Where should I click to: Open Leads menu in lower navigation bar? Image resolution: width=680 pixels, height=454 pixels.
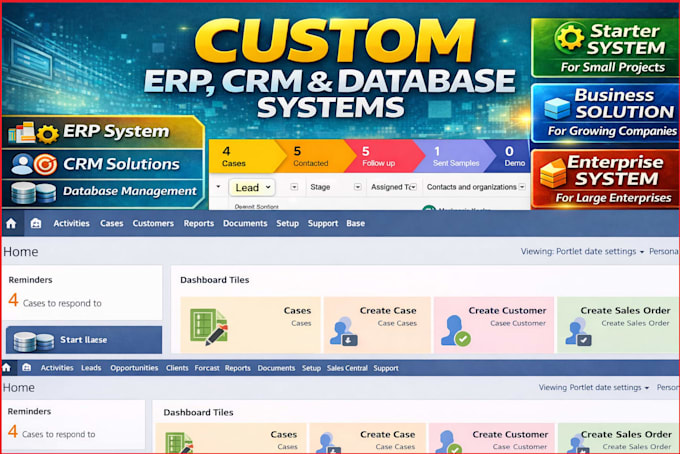click(x=91, y=368)
